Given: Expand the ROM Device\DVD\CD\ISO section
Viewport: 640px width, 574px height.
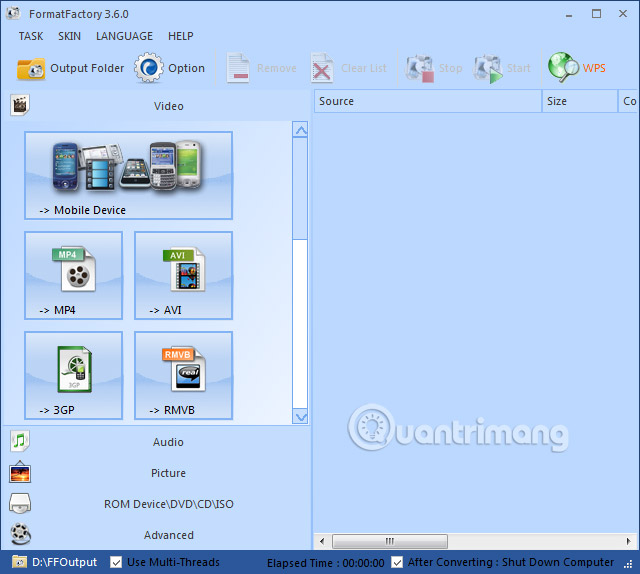Looking at the screenshot, I should tap(168, 504).
